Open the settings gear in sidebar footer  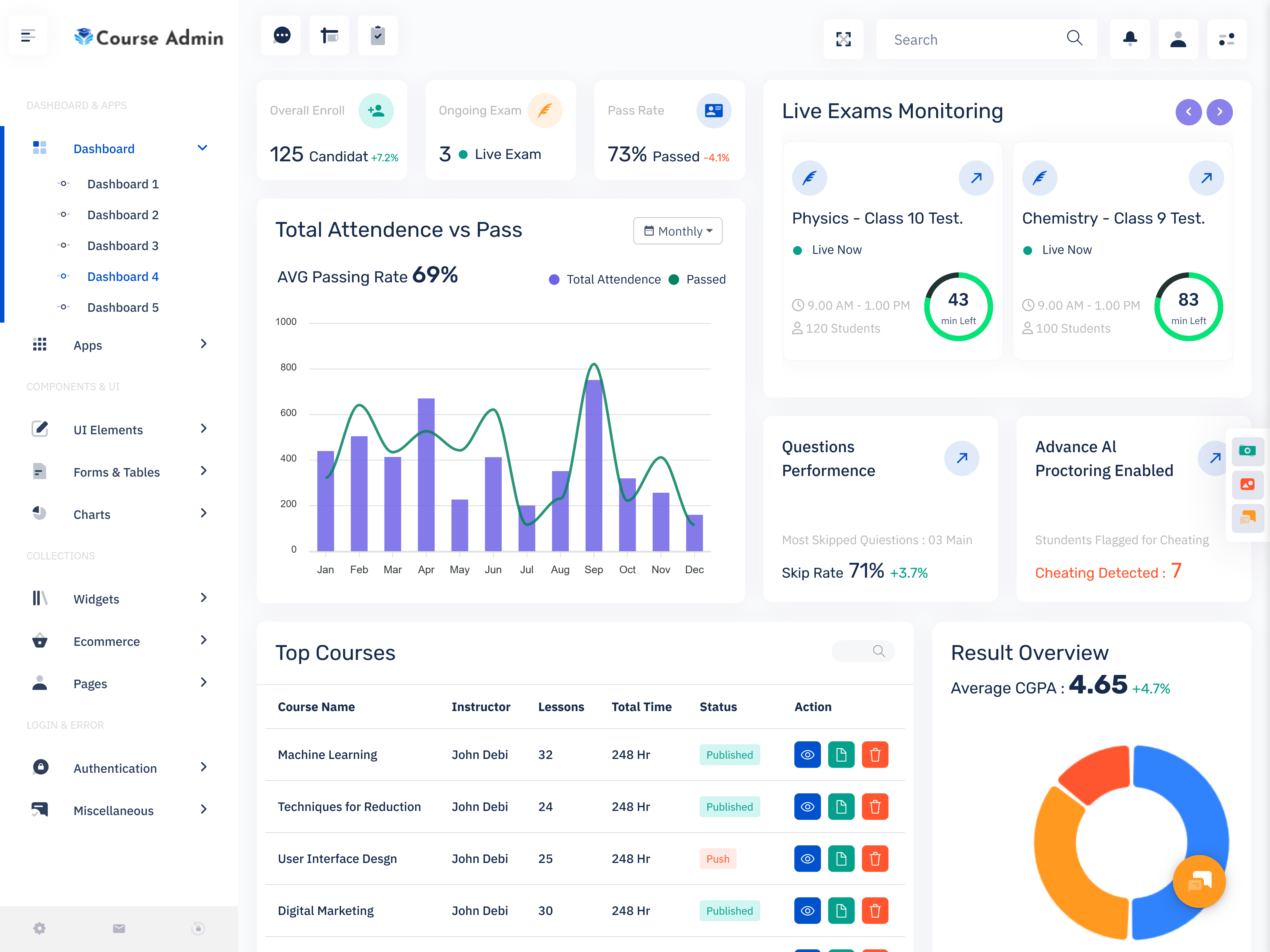[40, 928]
